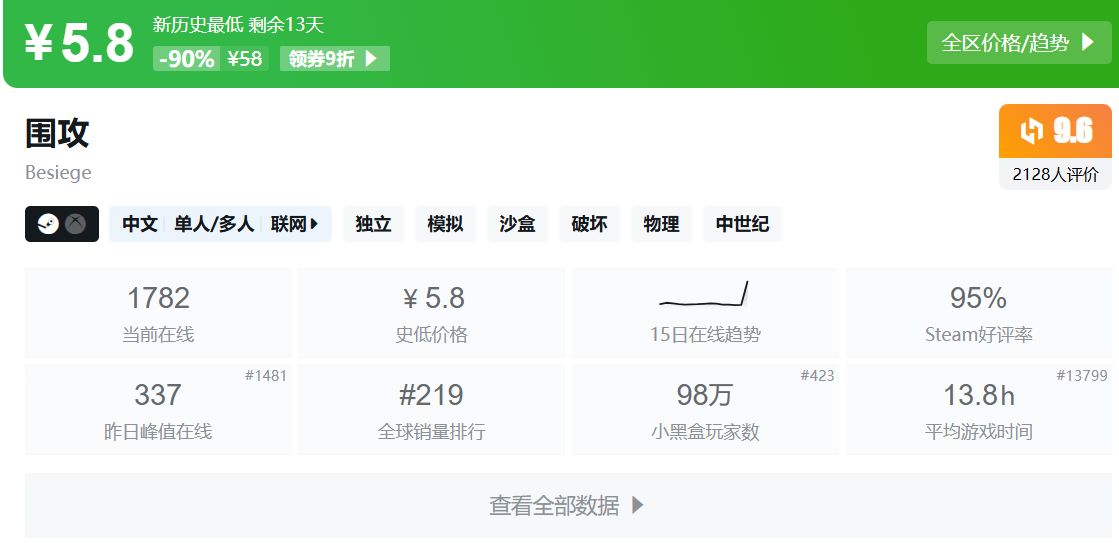Click the game title 围攻
This screenshot has height=543, width=1119.
pyautogui.click(x=57, y=133)
